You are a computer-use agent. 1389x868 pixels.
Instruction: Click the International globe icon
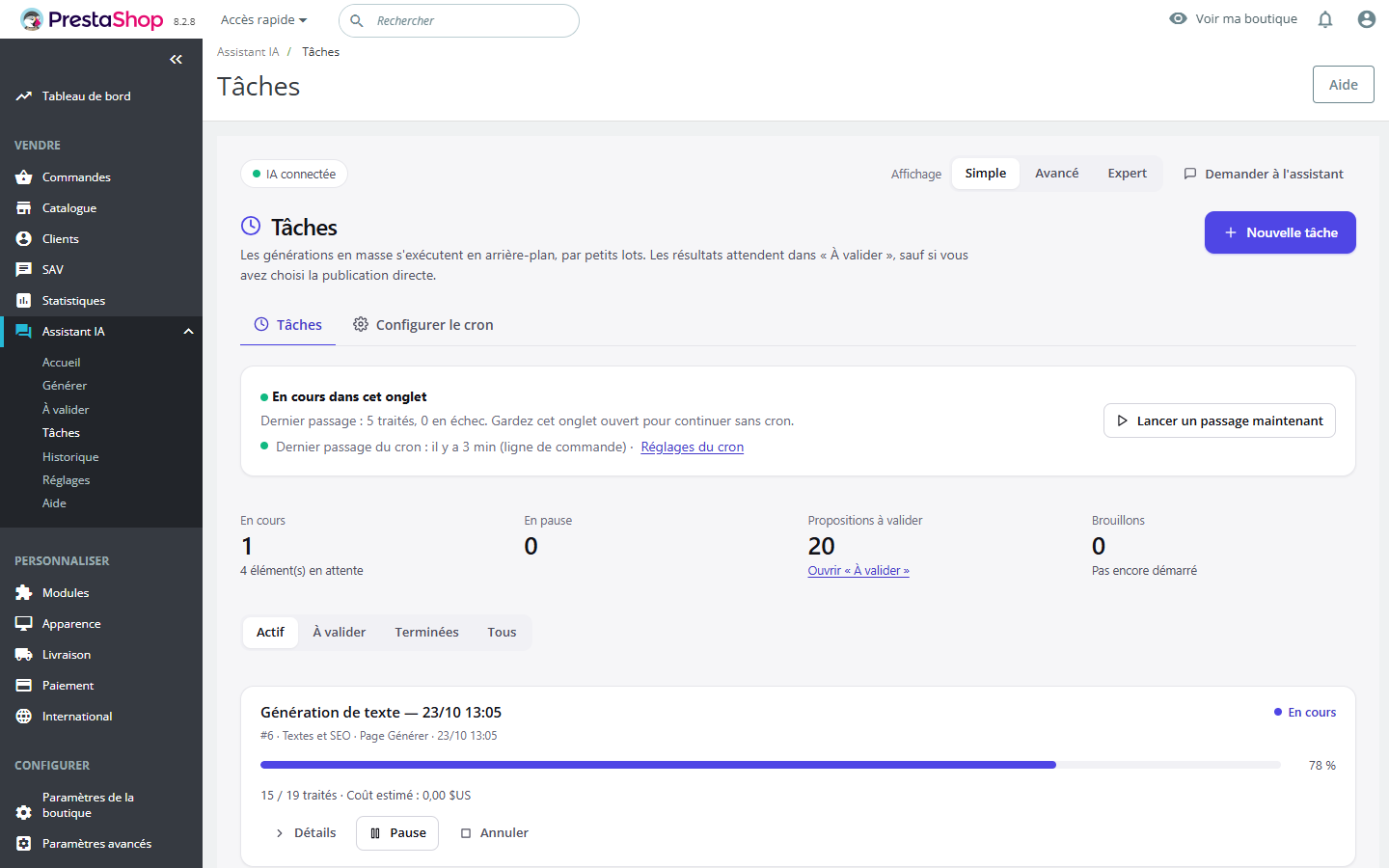pyautogui.click(x=24, y=717)
